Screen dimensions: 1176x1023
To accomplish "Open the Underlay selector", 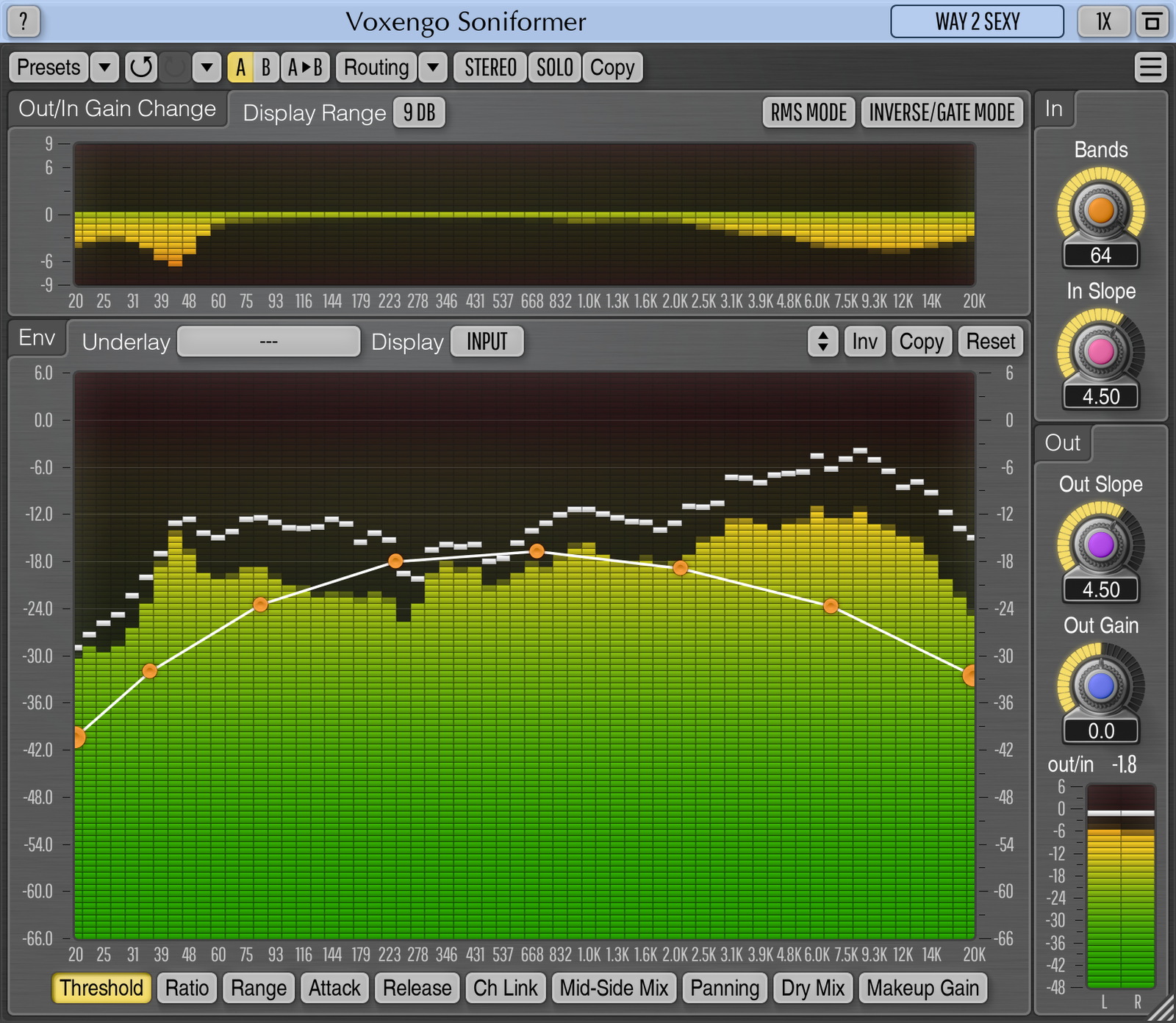I will 268,342.
